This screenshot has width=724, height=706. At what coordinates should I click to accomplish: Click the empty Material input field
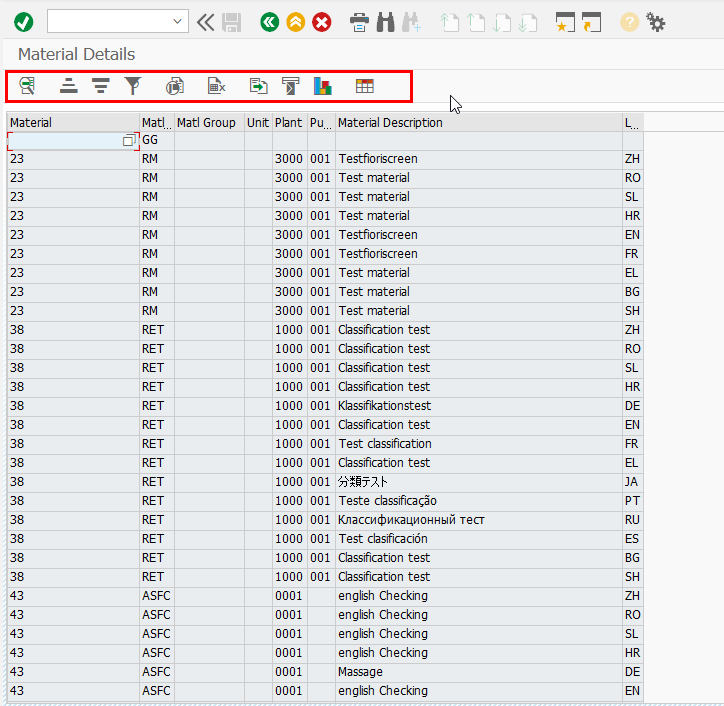coord(66,140)
